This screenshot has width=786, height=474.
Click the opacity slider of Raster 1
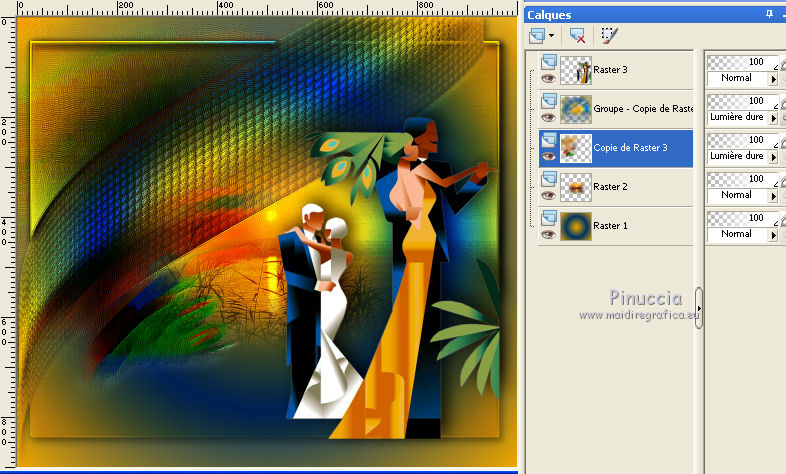pos(742,218)
